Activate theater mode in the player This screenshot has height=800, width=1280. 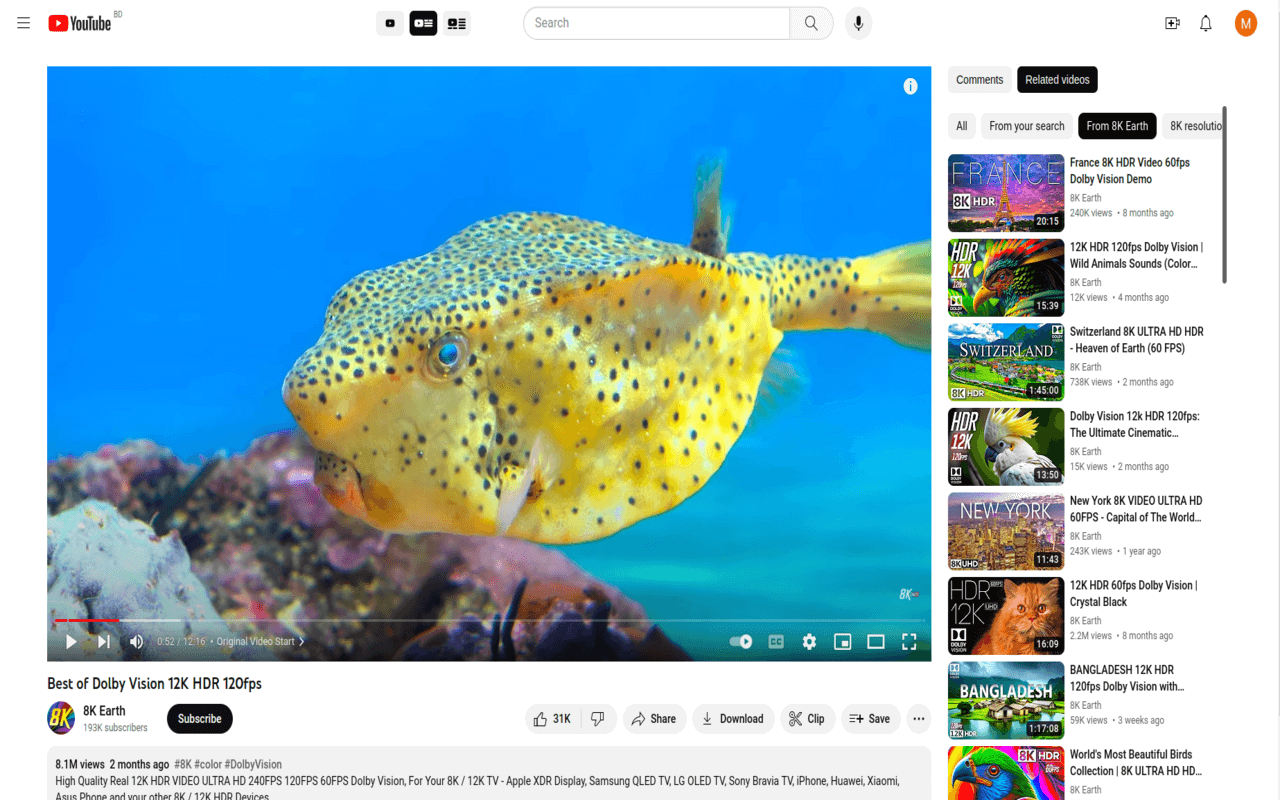(876, 641)
